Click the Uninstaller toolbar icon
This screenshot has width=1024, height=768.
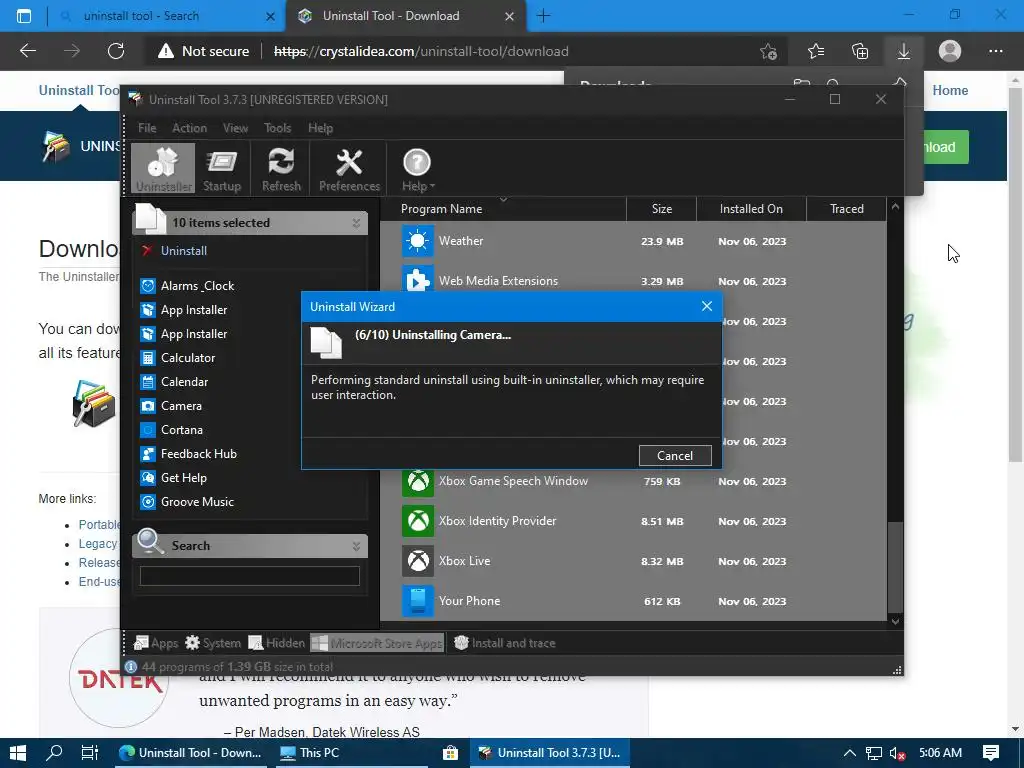tap(163, 168)
